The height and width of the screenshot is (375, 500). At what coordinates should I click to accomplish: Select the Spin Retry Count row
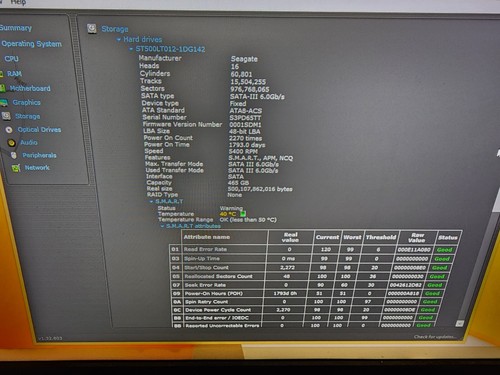point(306,302)
